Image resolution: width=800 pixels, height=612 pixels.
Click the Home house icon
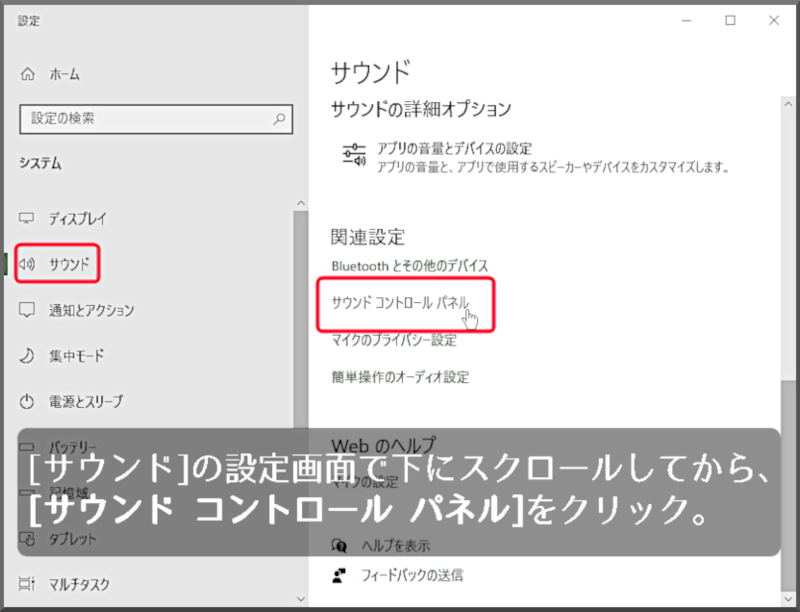28,74
